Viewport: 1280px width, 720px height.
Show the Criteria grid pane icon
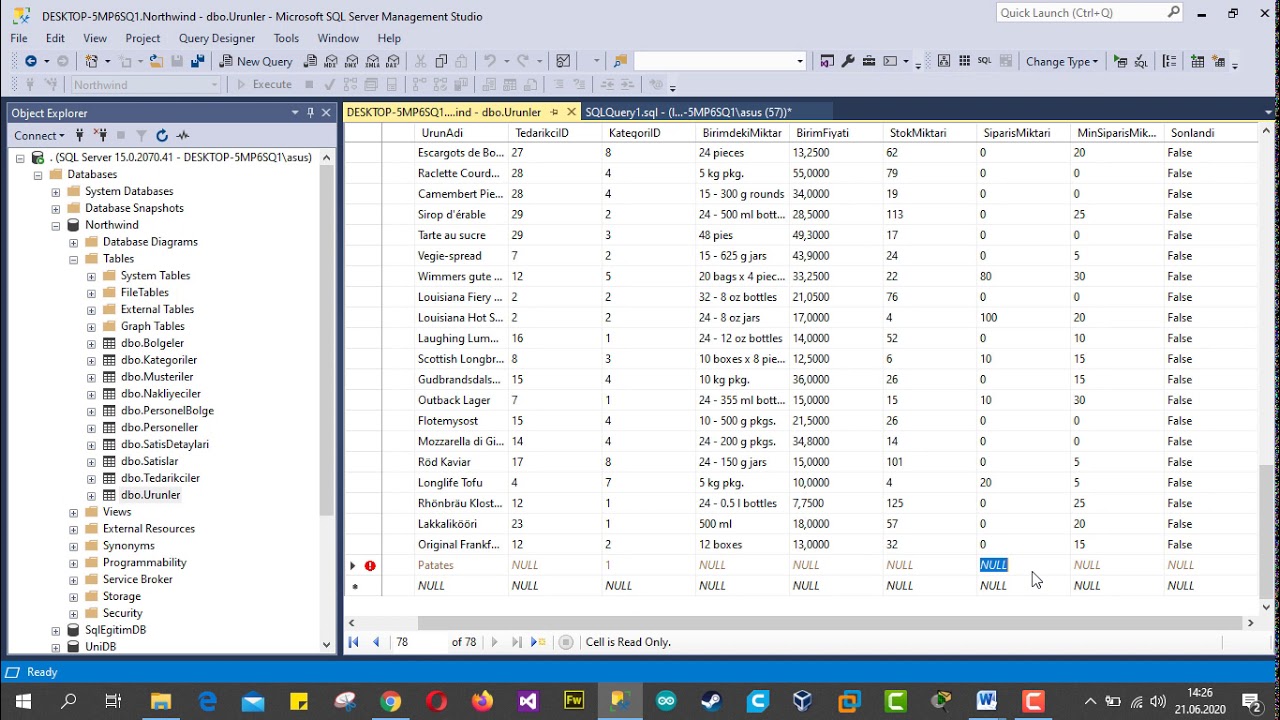(964, 61)
